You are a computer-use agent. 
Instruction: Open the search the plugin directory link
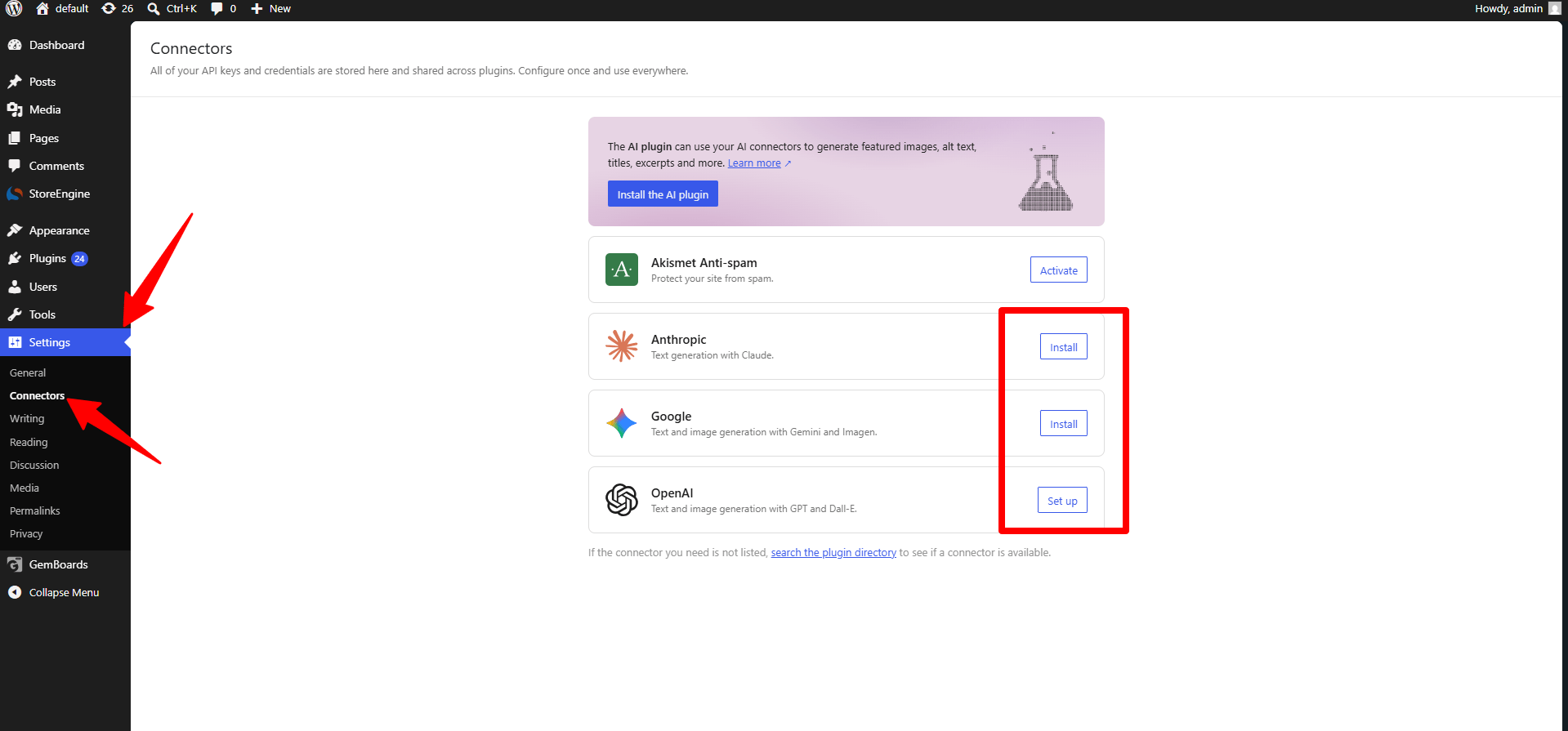coord(833,553)
